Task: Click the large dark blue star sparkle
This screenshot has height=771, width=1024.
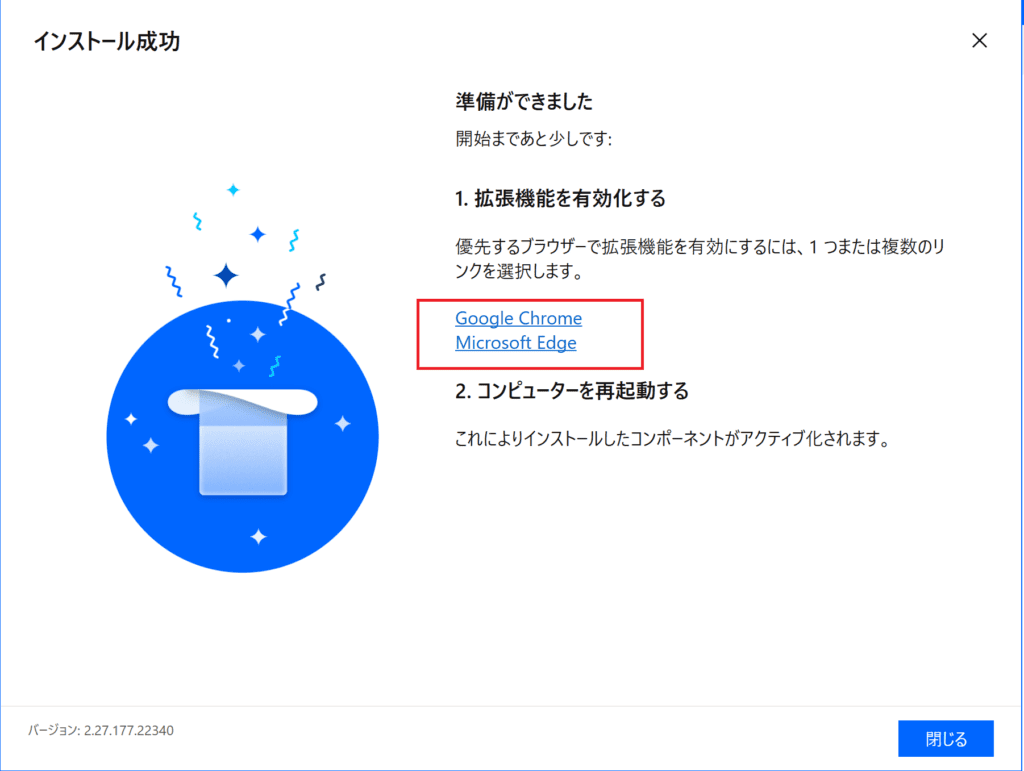Action: [x=226, y=275]
